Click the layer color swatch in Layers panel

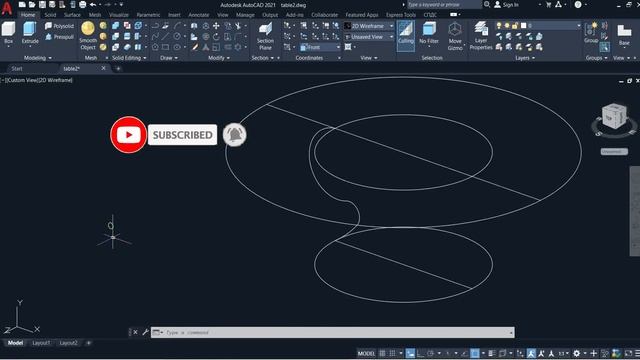point(523,26)
